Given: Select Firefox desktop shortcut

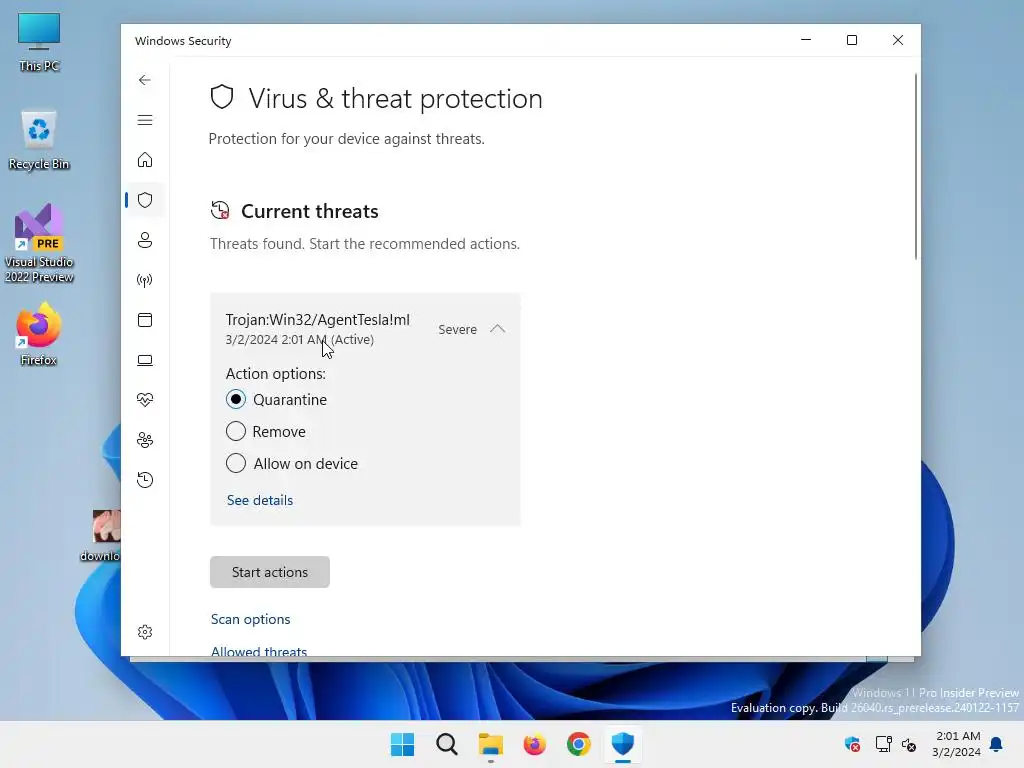Looking at the screenshot, I should coord(39,334).
